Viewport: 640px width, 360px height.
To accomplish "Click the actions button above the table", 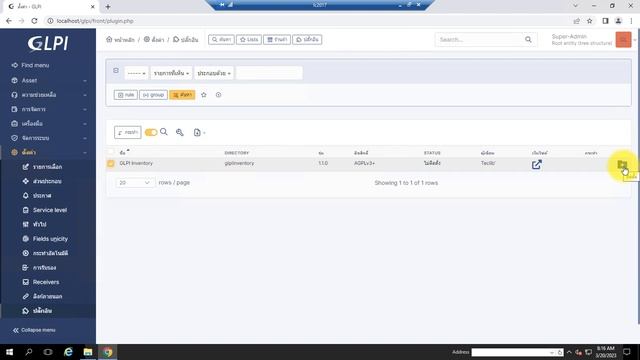I will click(128, 132).
